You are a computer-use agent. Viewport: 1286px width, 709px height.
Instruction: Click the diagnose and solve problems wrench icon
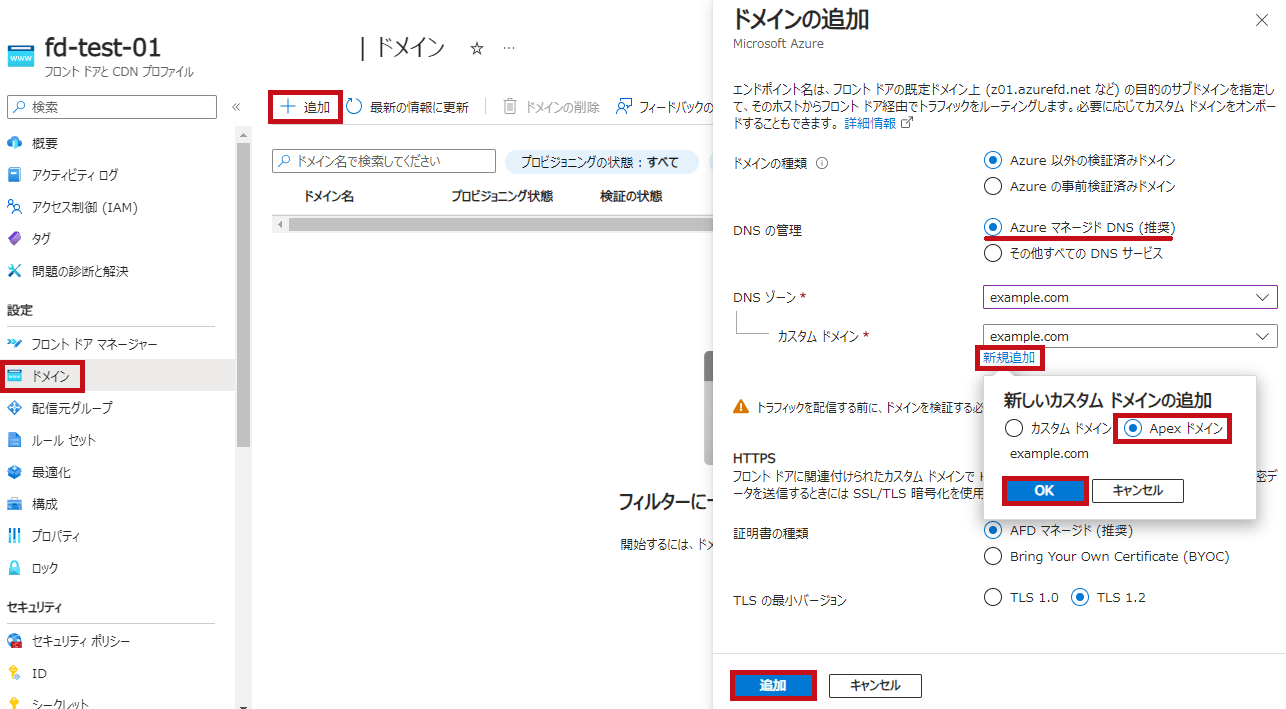(14, 271)
